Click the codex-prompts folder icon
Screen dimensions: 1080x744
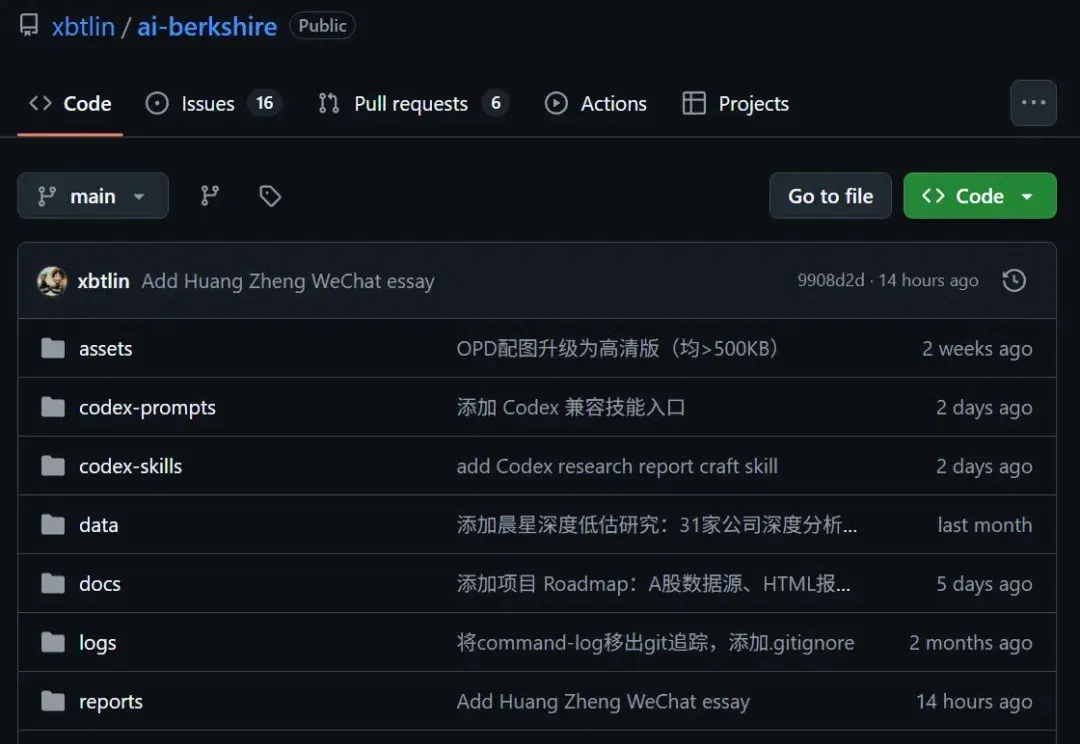tap(53, 407)
